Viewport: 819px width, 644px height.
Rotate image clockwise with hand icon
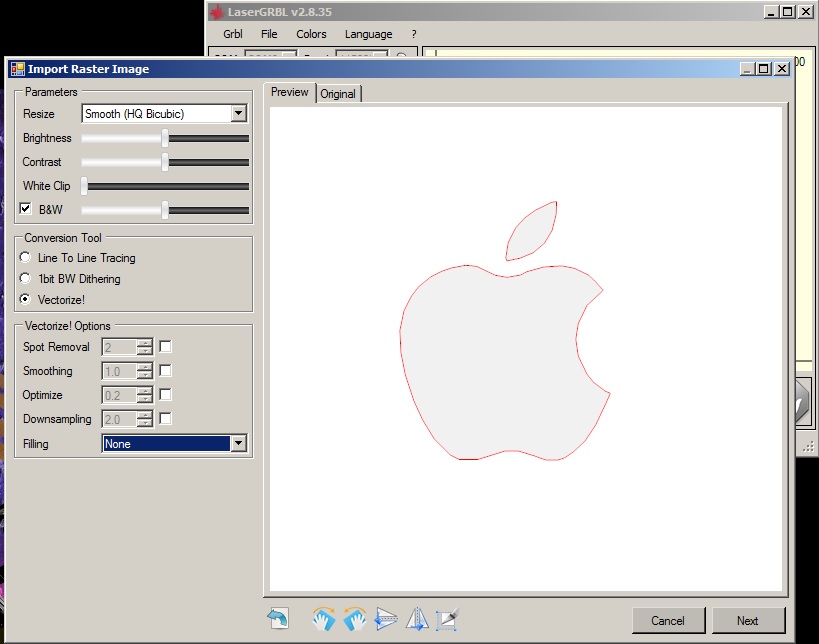pyautogui.click(x=322, y=619)
